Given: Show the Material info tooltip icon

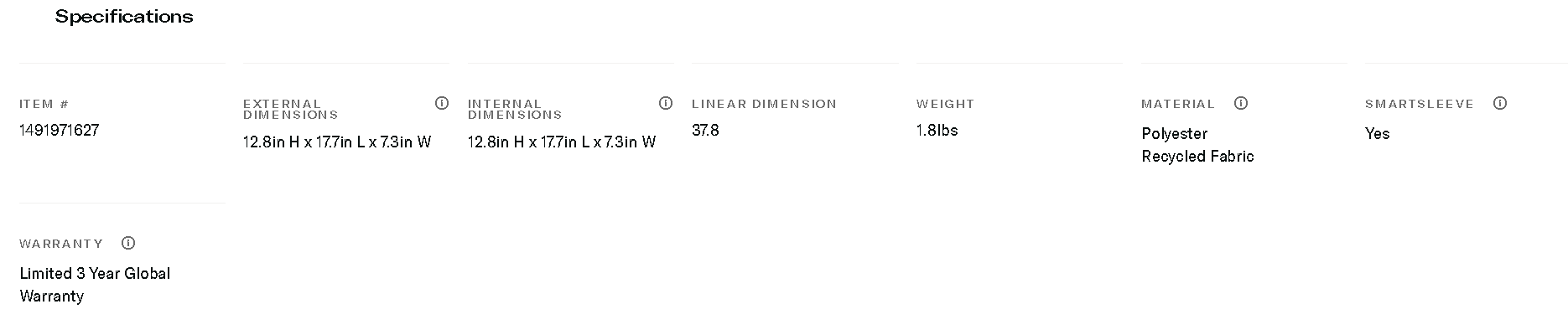Looking at the screenshot, I should coord(1241,103).
